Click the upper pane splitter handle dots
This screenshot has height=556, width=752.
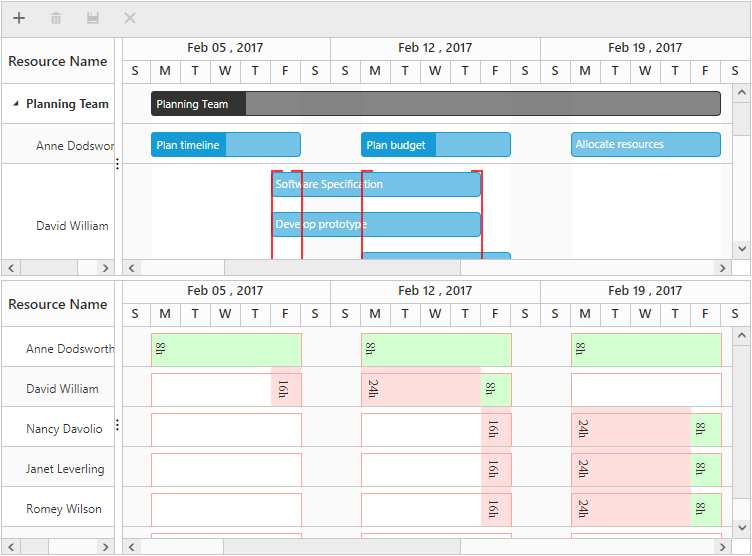coord(118,164)
